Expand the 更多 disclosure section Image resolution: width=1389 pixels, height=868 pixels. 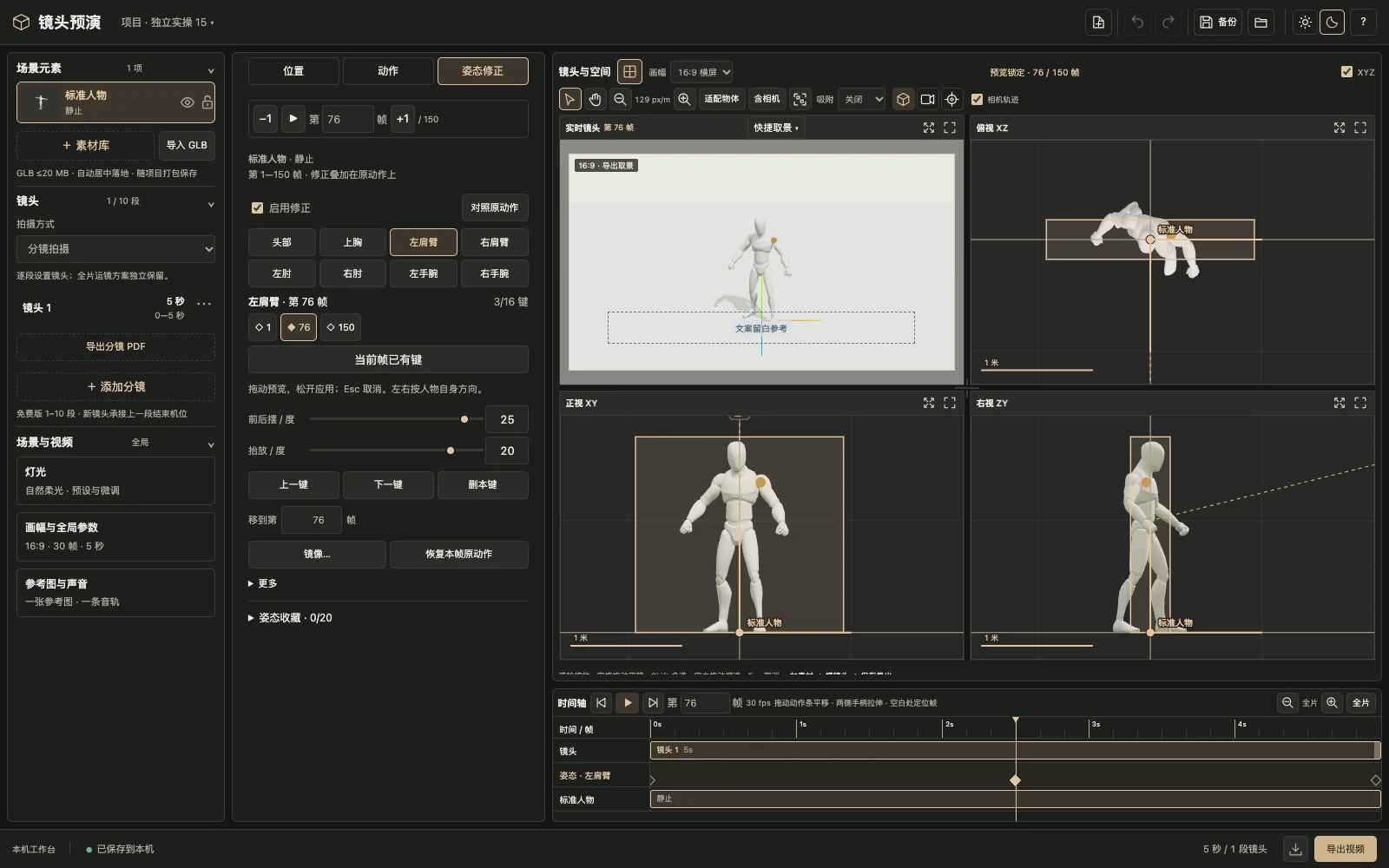click(263, 583)
